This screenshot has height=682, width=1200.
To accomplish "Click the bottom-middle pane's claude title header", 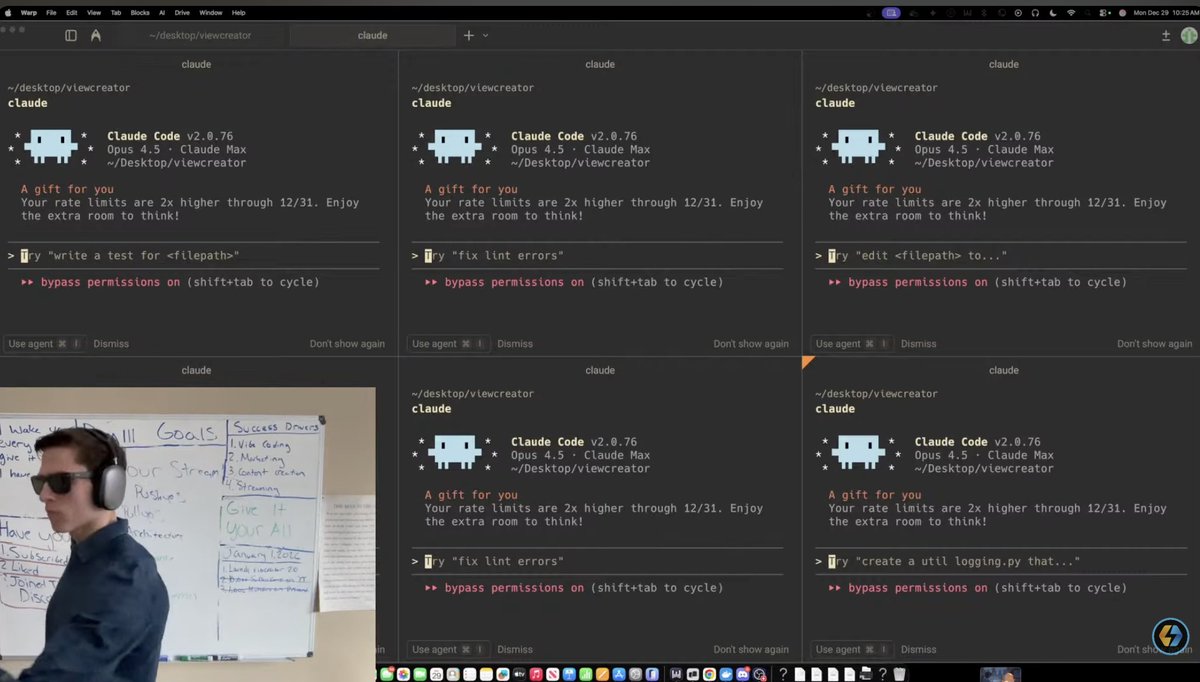I will point(600,370).
